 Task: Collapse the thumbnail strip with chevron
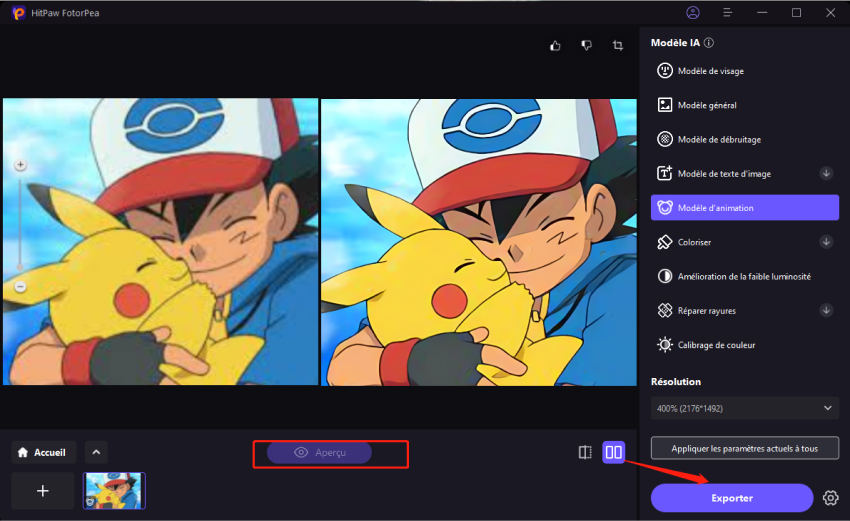point(96,452)
